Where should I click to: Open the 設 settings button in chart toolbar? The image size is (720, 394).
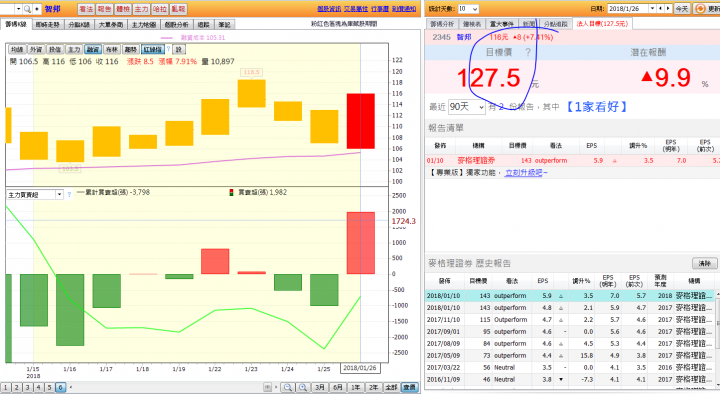click(179, 49)
